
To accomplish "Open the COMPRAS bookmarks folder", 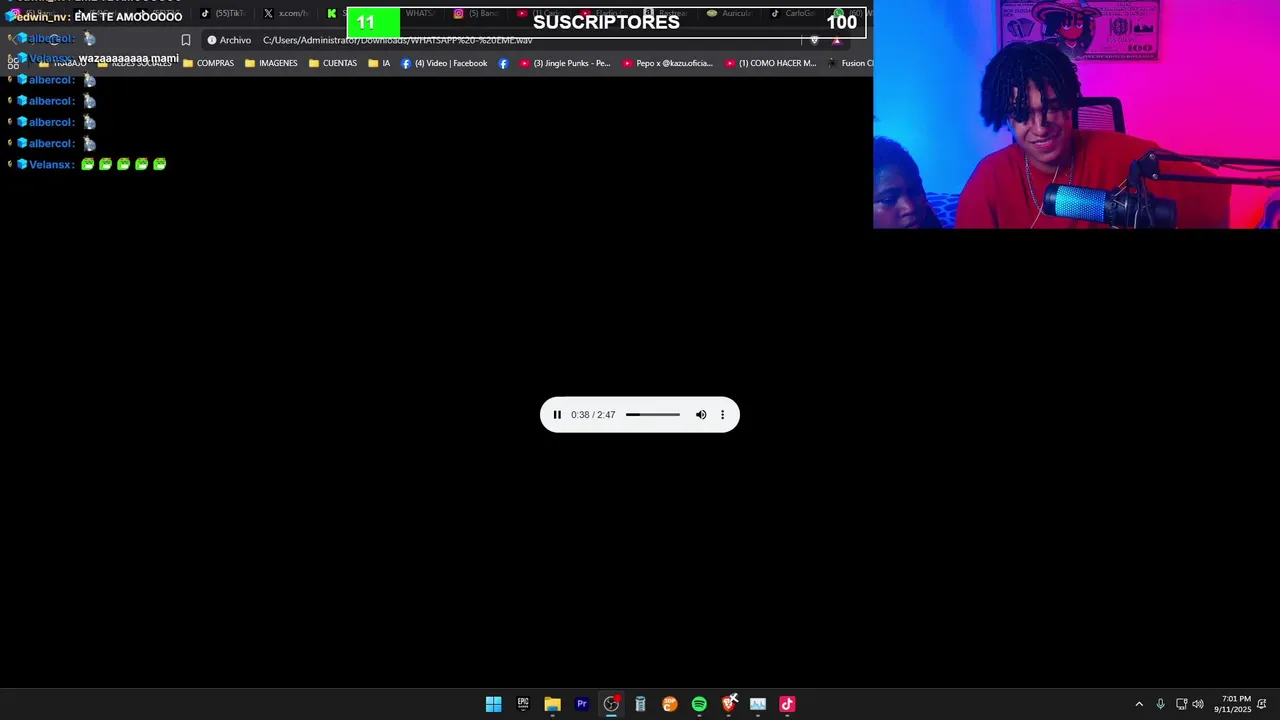I will tap(208, 63).
